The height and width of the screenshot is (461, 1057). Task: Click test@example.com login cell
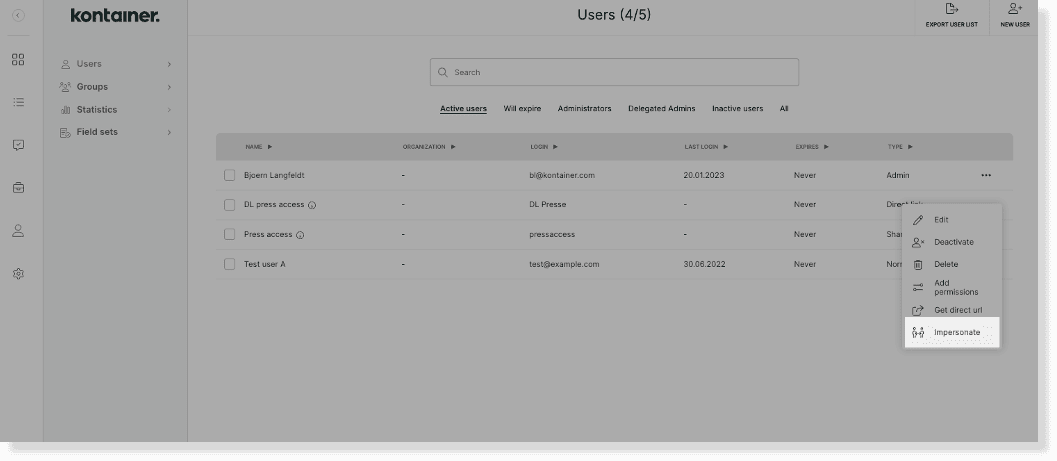(564, 264)
